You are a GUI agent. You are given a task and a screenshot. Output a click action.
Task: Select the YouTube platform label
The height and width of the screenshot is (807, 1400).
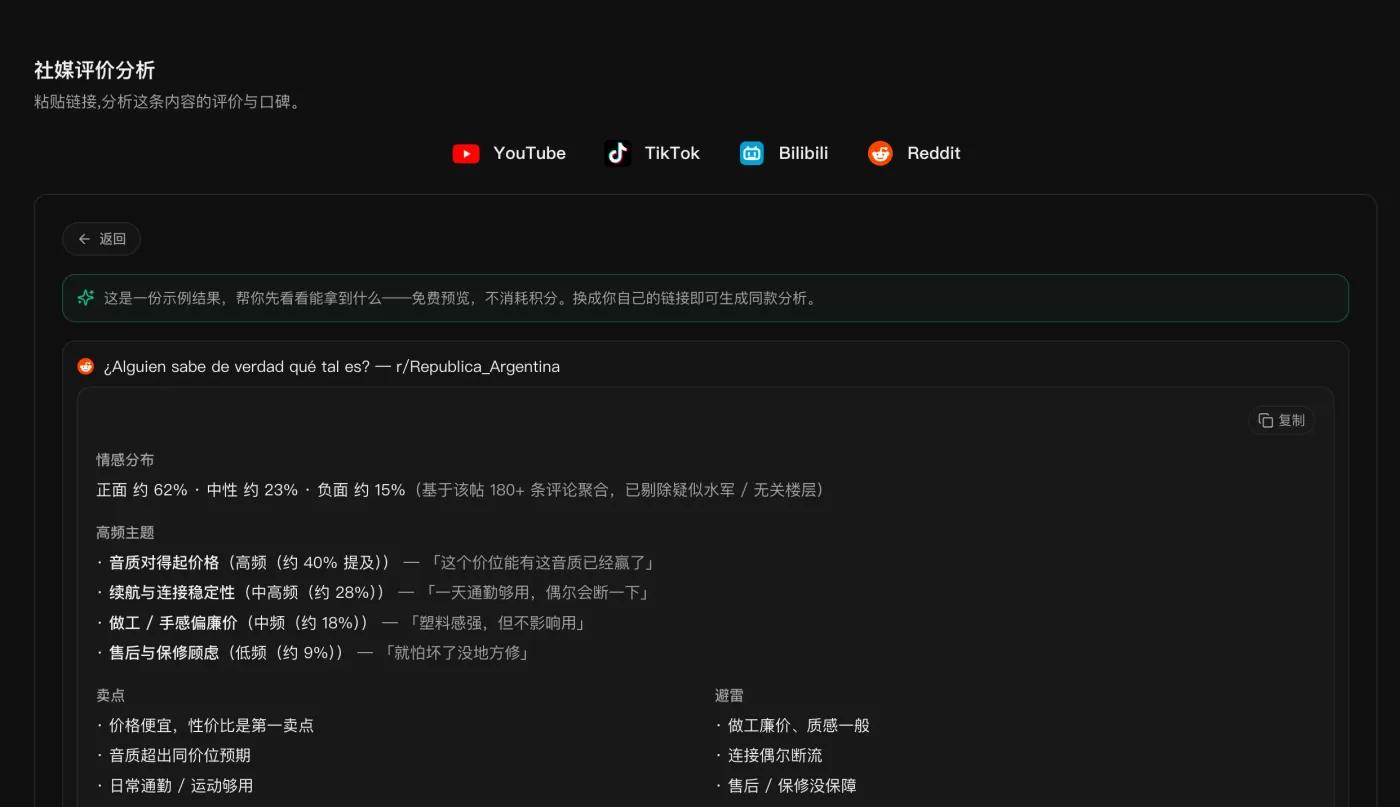pos(530,153)
